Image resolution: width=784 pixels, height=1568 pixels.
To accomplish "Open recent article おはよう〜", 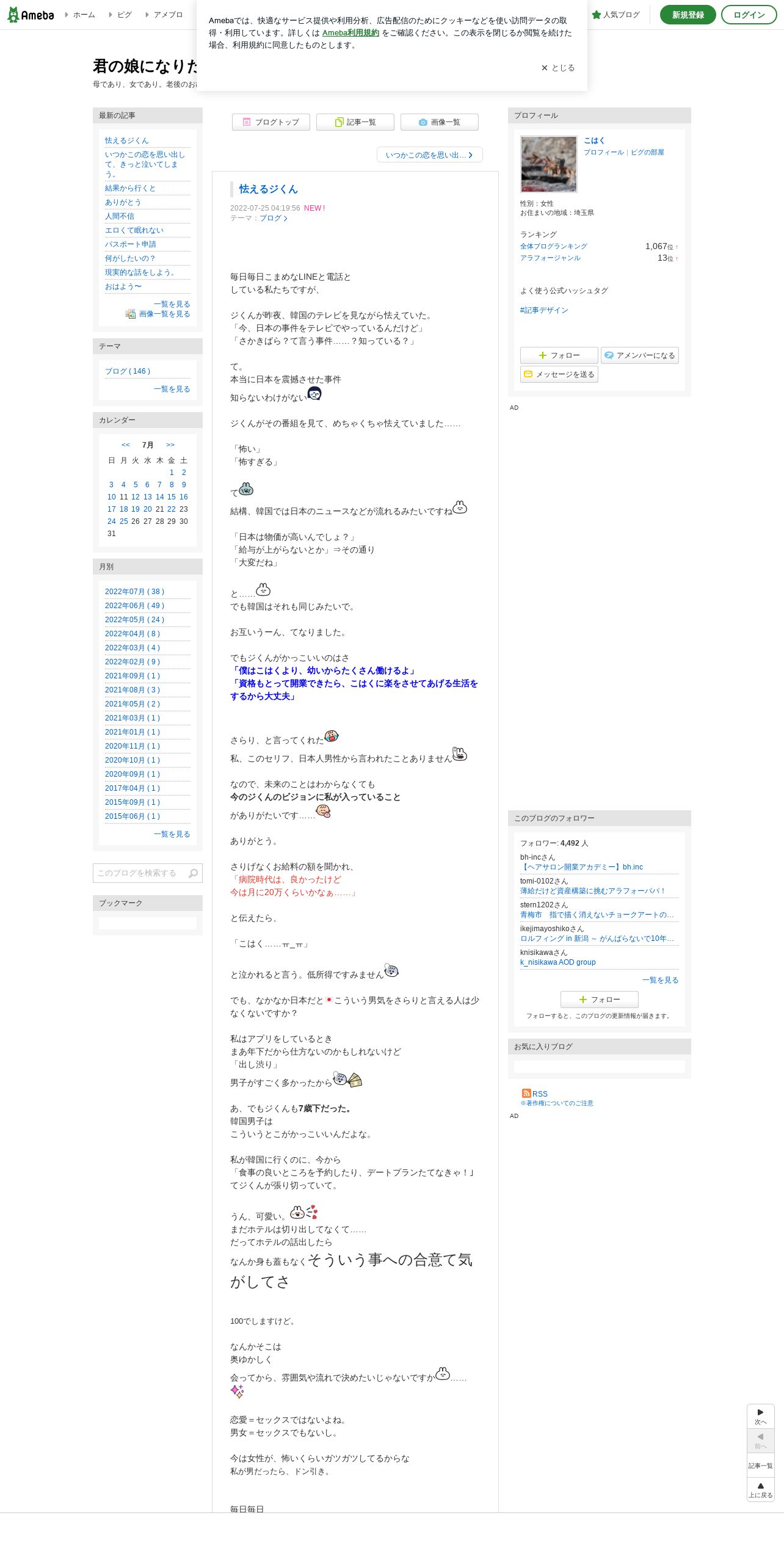I will 123,286.
